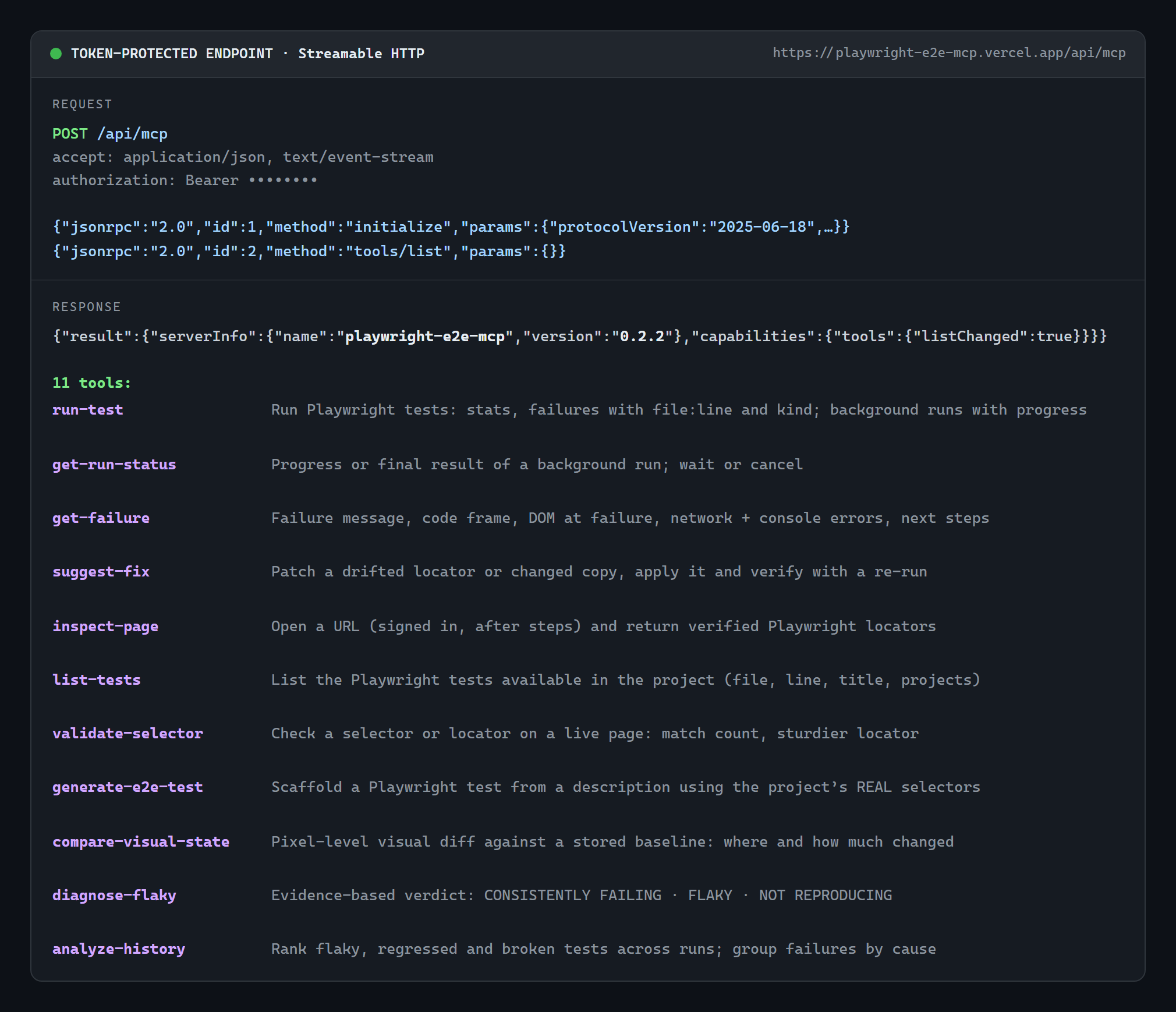The width and height of the screenshot is (1176, 1012).
Task: Select the 'Progress or final result' description
Action: click(x=537, y=465)
